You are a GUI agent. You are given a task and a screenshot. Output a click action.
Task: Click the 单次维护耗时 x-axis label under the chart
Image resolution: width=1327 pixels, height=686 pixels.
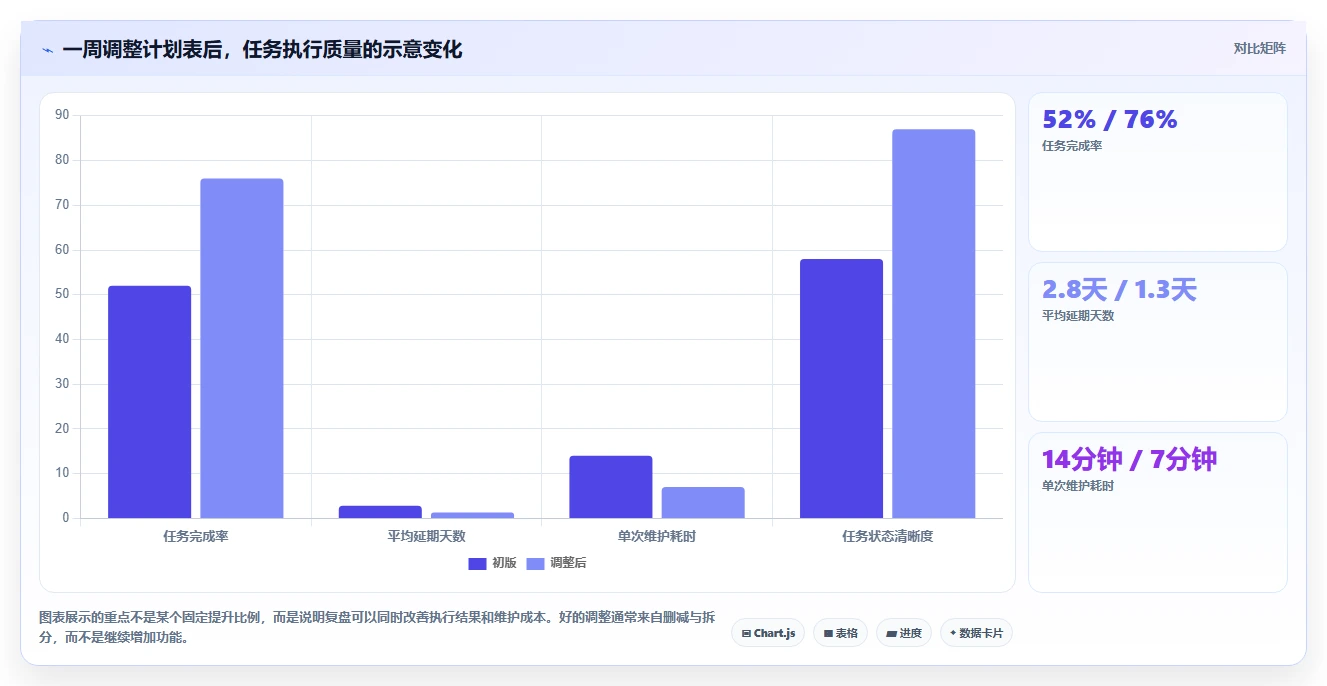click(657, 536)
